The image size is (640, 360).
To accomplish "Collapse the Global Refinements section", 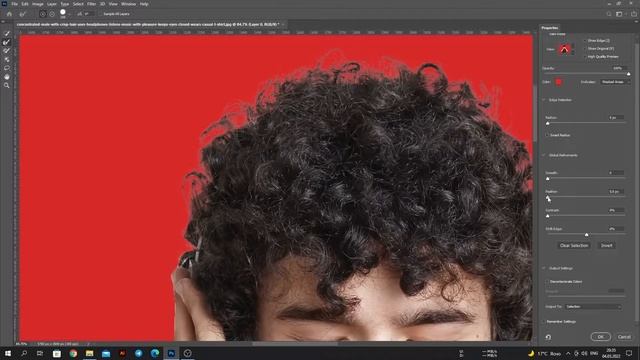I will tap(544, 156).
